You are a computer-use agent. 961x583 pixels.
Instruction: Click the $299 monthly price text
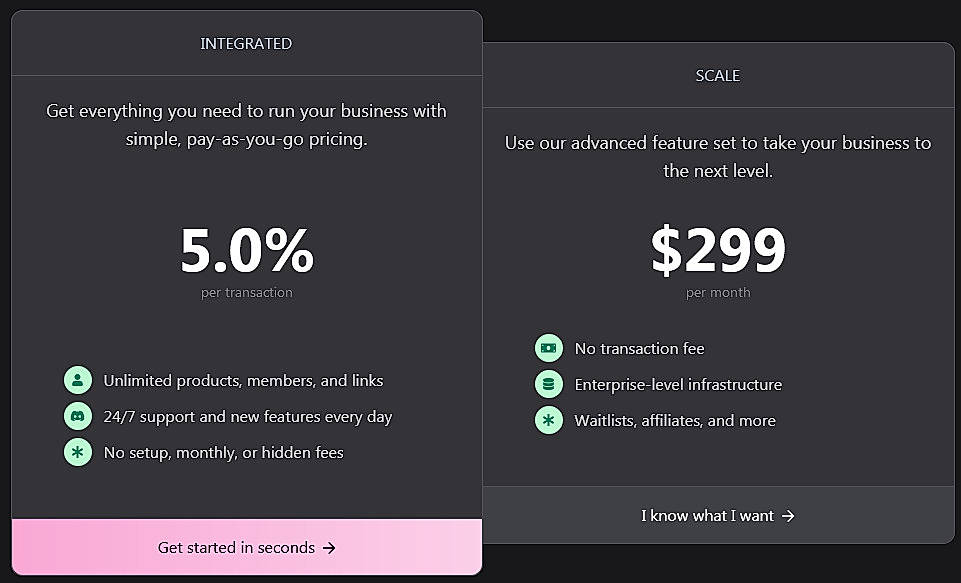point(717,251)
